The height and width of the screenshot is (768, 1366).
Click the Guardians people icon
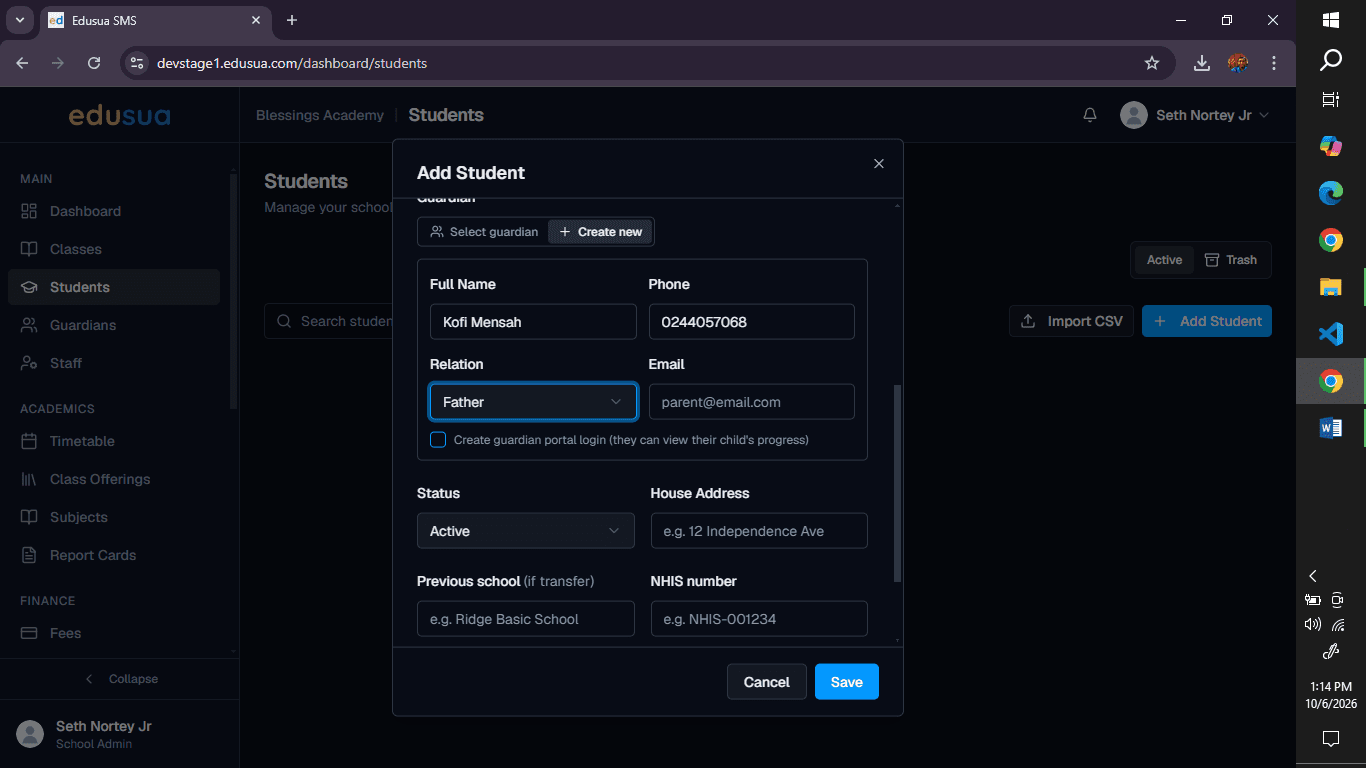pos(29,325)
